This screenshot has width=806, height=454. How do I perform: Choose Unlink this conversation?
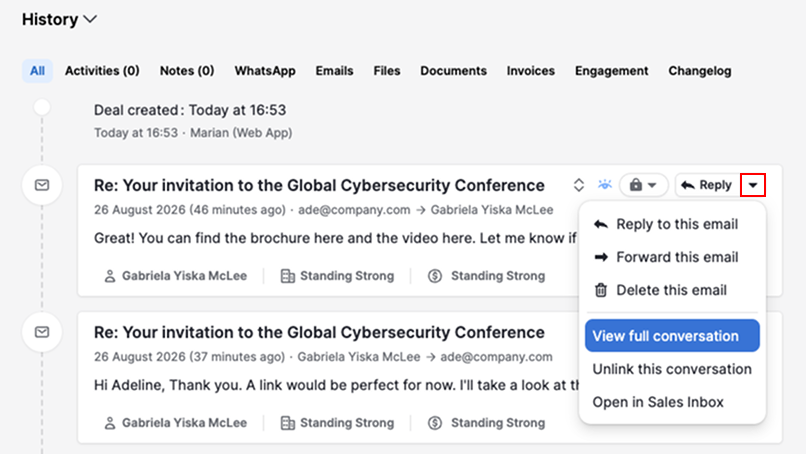pos(672,369)
